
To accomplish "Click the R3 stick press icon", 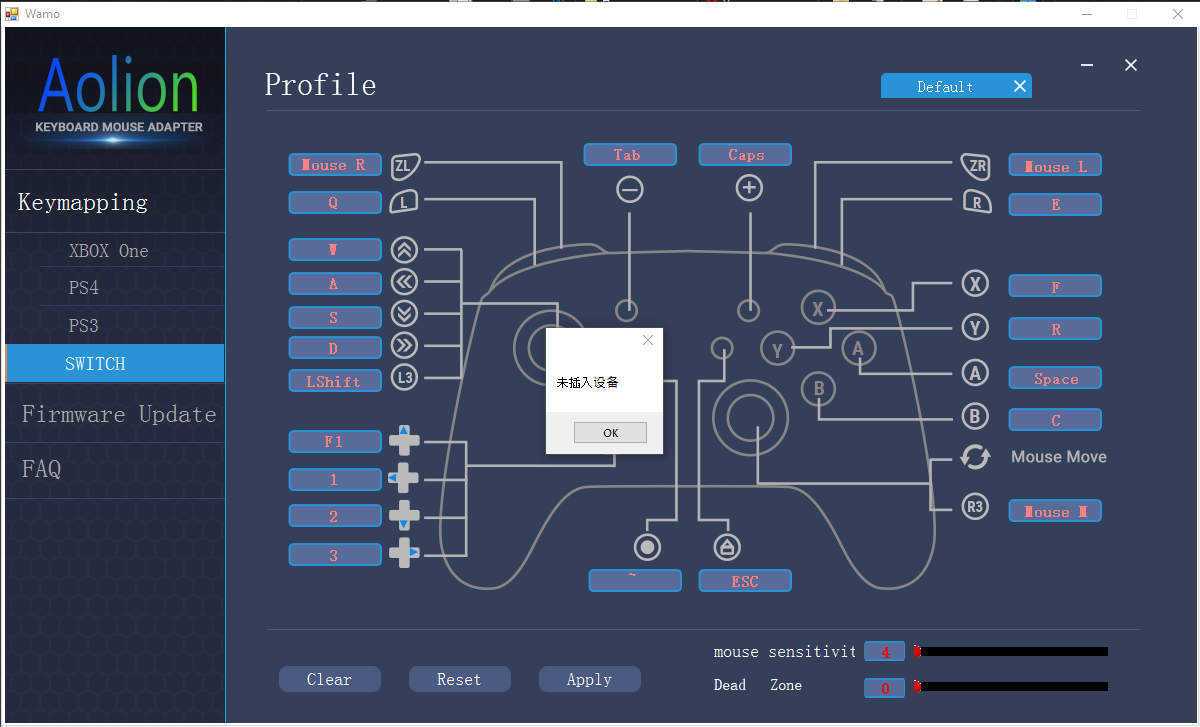I will click(975, 508).
